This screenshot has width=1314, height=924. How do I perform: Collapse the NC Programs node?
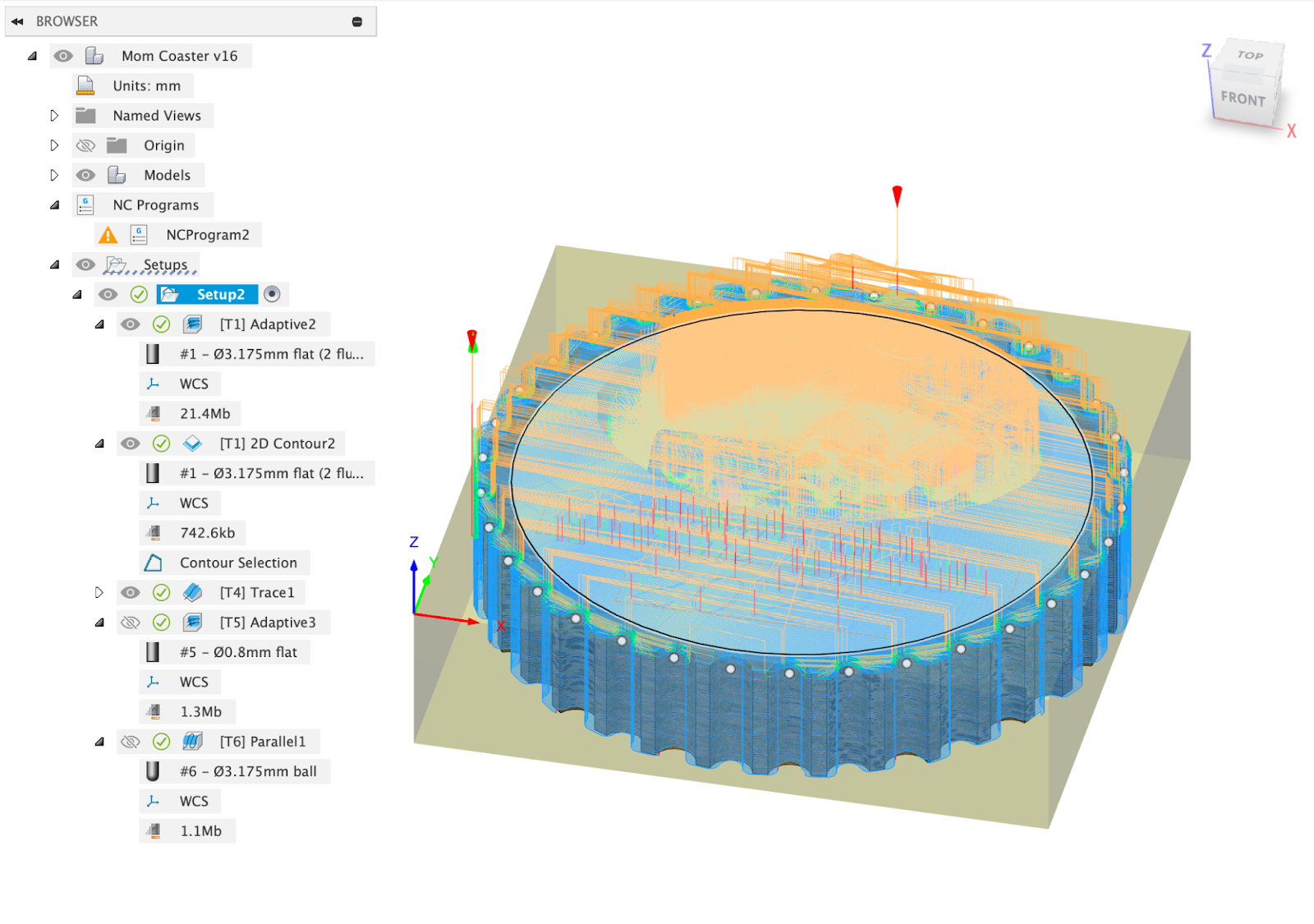(x=54, y=205)
